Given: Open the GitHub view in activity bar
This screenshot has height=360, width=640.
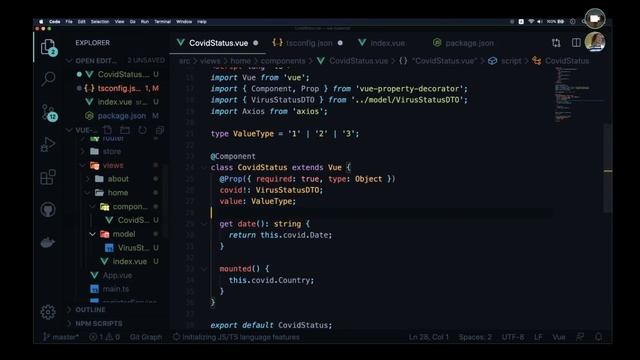Looking at the screenshot, I should coord(48,210).
